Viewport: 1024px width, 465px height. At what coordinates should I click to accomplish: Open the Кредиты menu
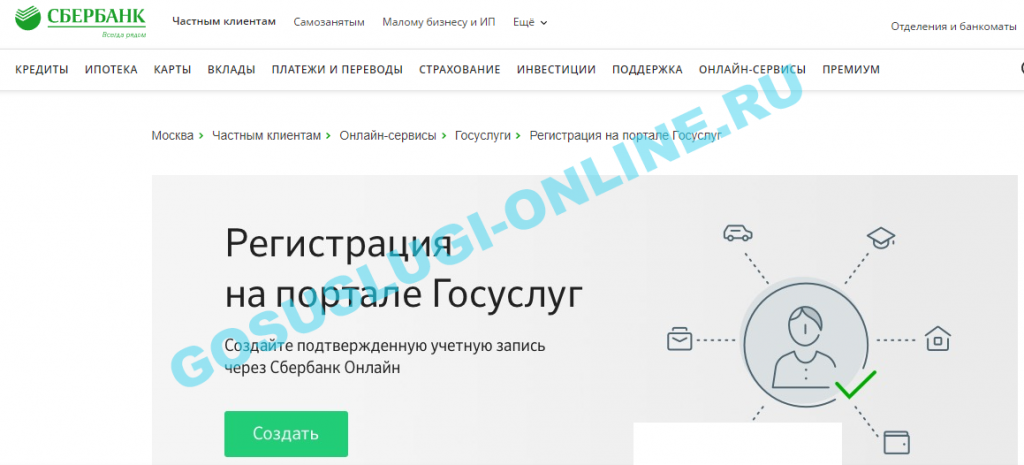click(x=42, y=69)
